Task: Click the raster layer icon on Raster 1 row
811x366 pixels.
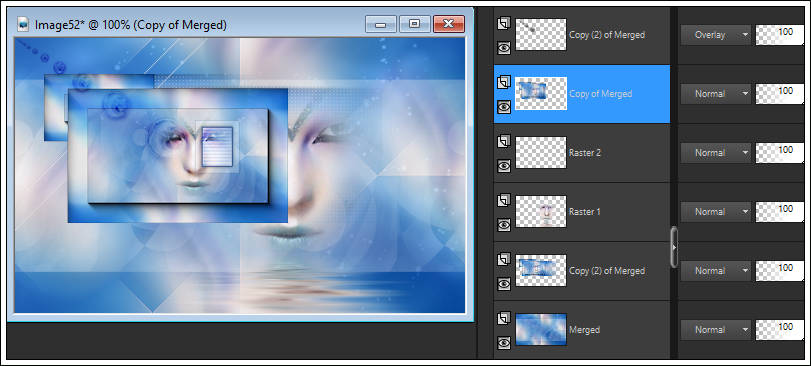Action: pos(504,200)
